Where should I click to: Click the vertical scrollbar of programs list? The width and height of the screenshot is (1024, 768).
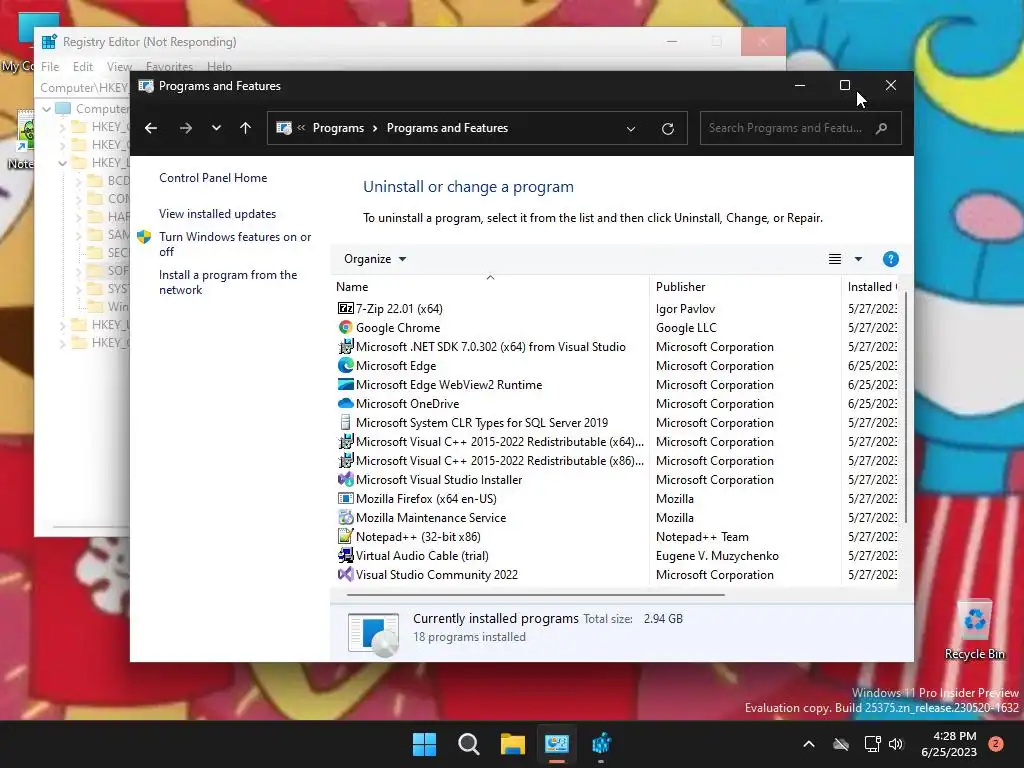click(x=905, y=407)
